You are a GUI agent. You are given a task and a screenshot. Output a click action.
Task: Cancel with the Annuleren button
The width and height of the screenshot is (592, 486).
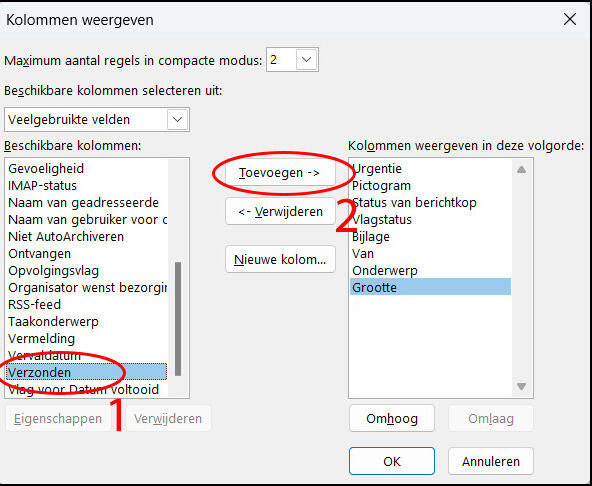coord(490,461)
